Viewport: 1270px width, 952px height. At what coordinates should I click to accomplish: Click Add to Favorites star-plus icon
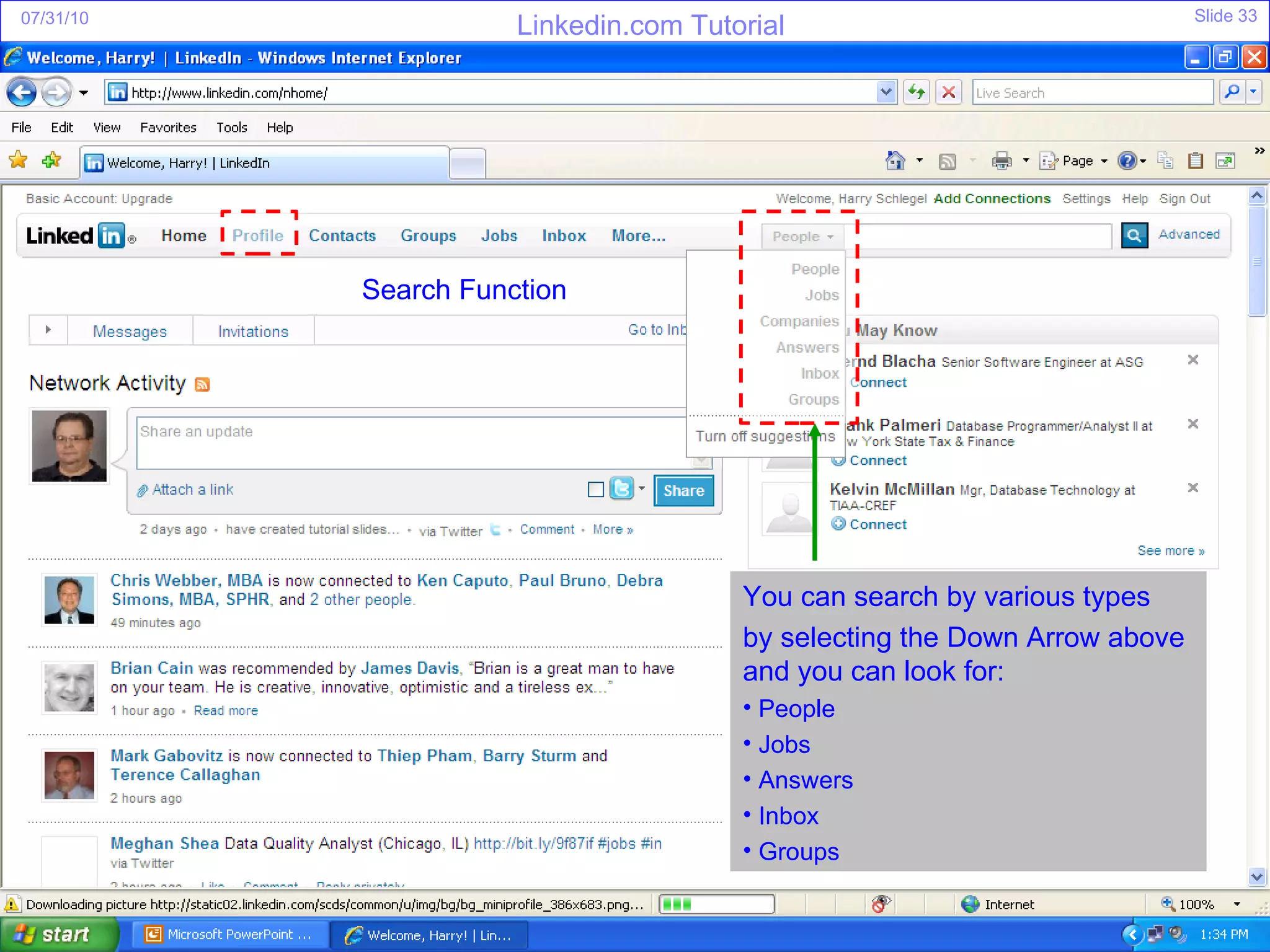click(x=51, y=161)
